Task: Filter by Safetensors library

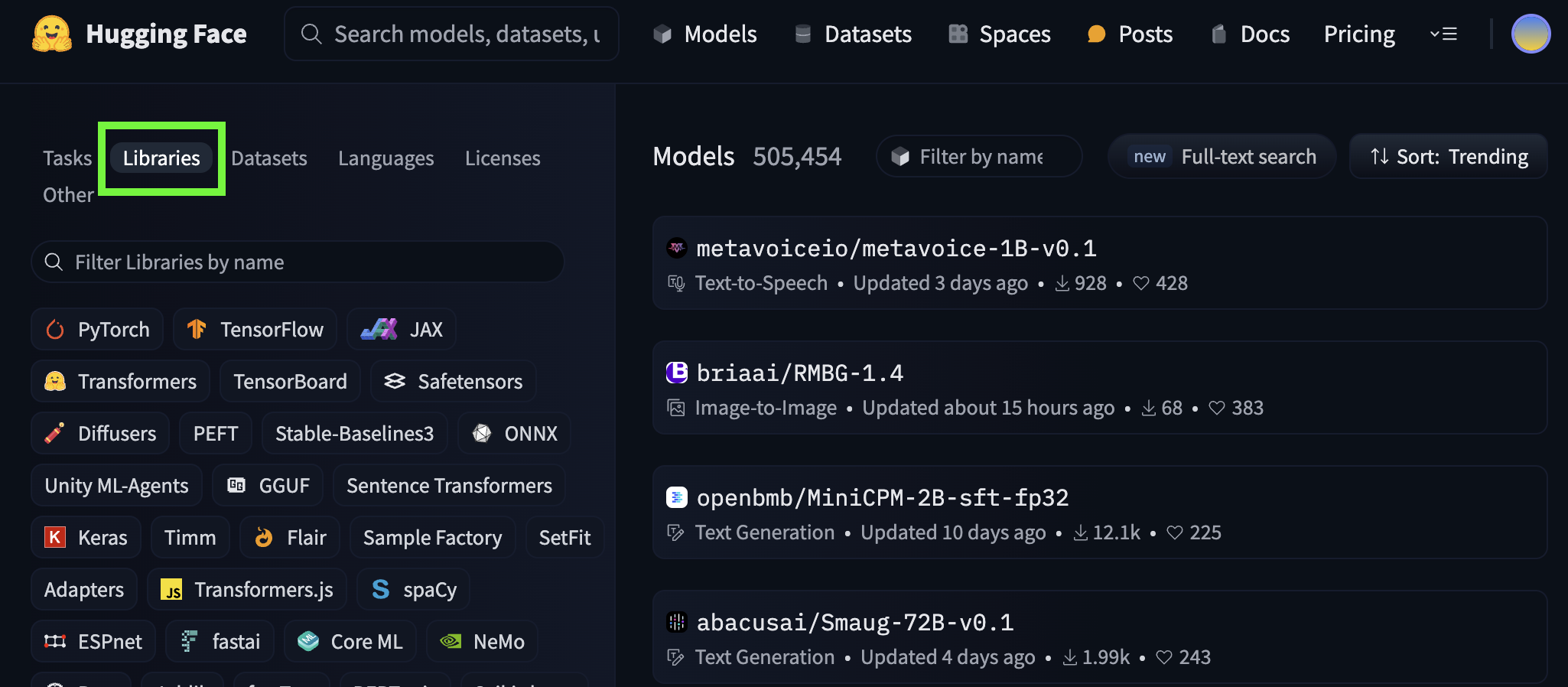Action: [x=454, y=382]
